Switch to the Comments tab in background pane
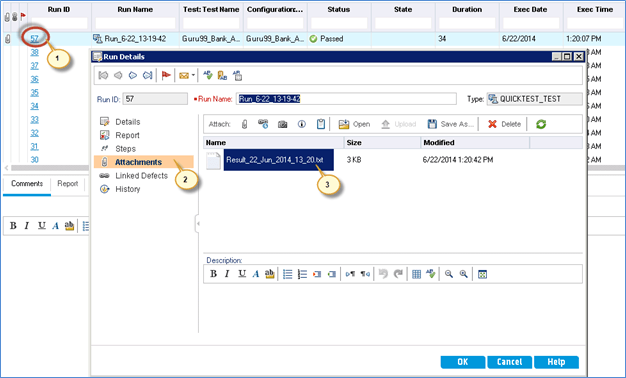The width and height of the screenshot is (626, 378). tap(27, 184)
